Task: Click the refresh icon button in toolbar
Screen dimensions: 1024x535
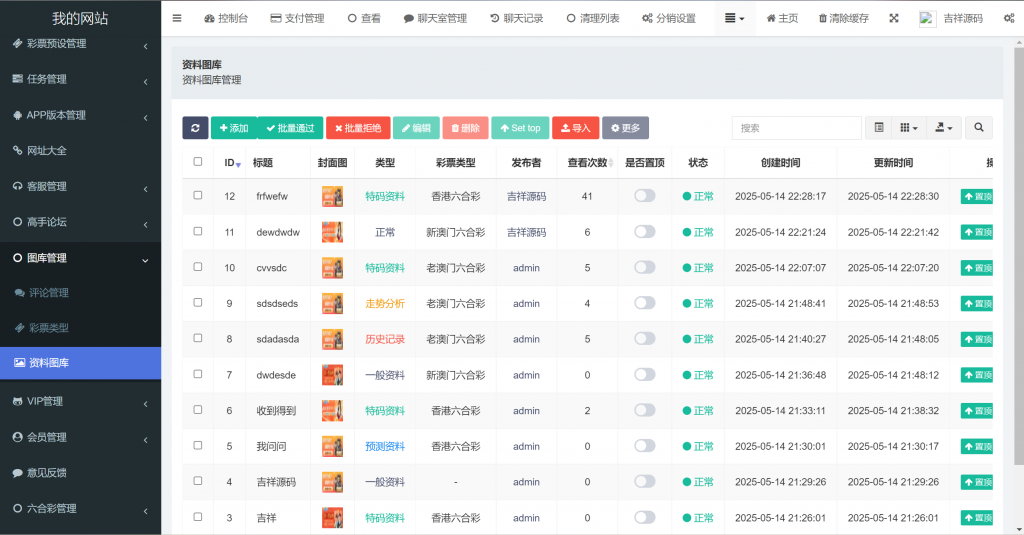Action: click(x=195, y=128)
